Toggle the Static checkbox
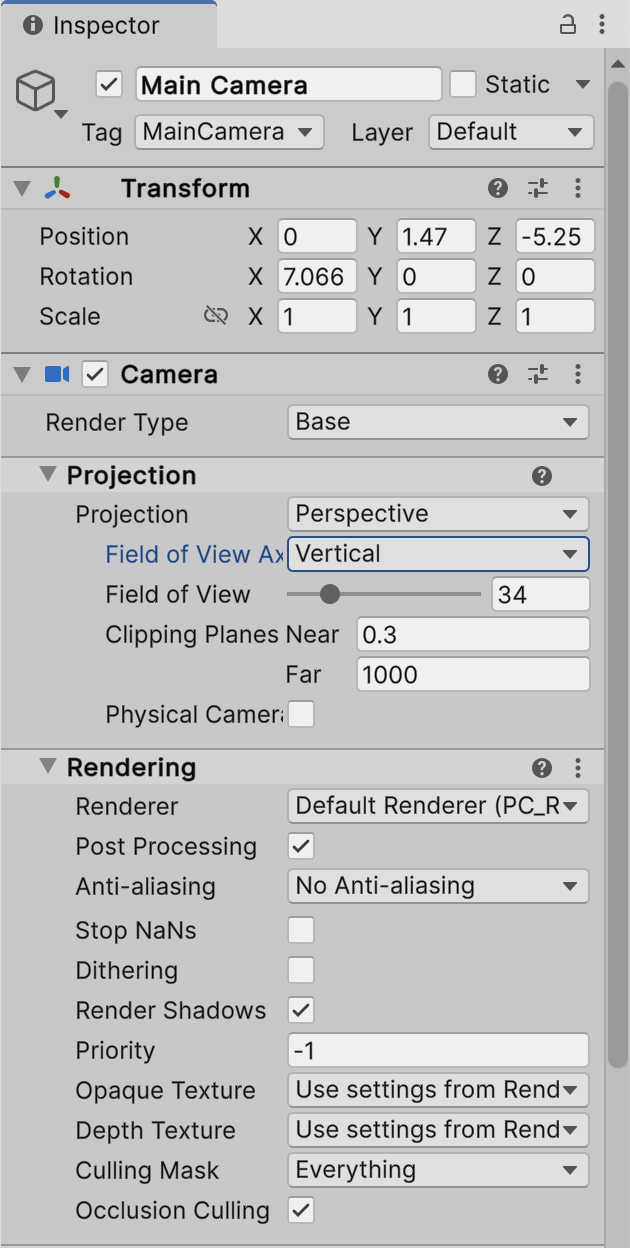The image size is (630, 1248). click(x=463, y=85)
